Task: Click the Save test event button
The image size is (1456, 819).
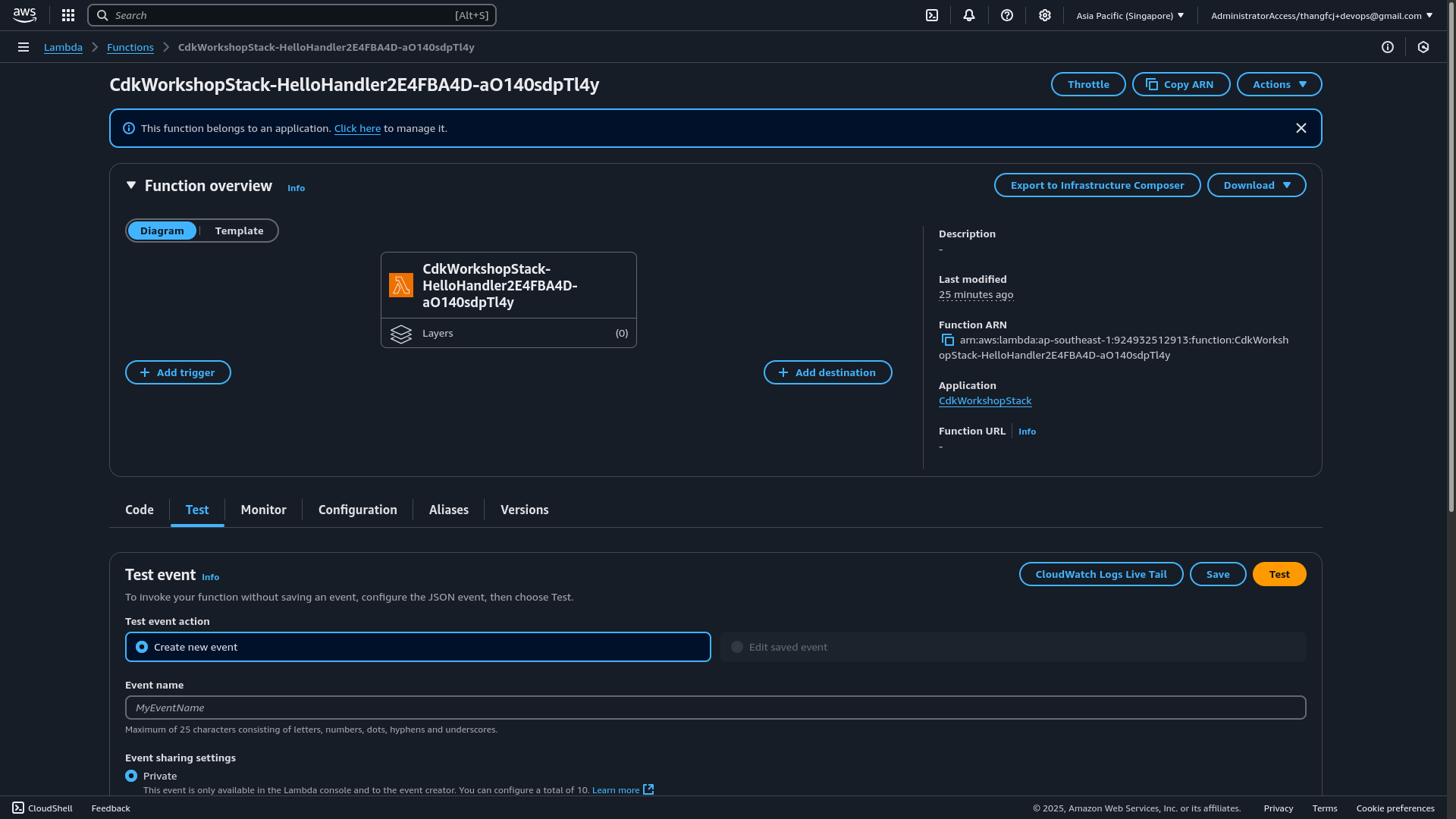Action: pyautogui.click(x=1218, y=574)
